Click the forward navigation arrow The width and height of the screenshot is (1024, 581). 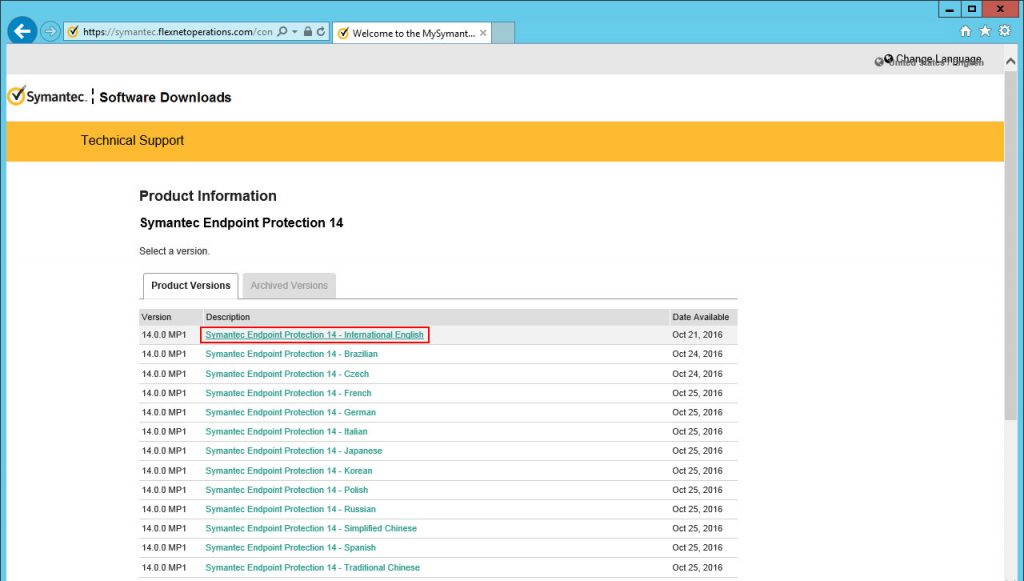49,30
